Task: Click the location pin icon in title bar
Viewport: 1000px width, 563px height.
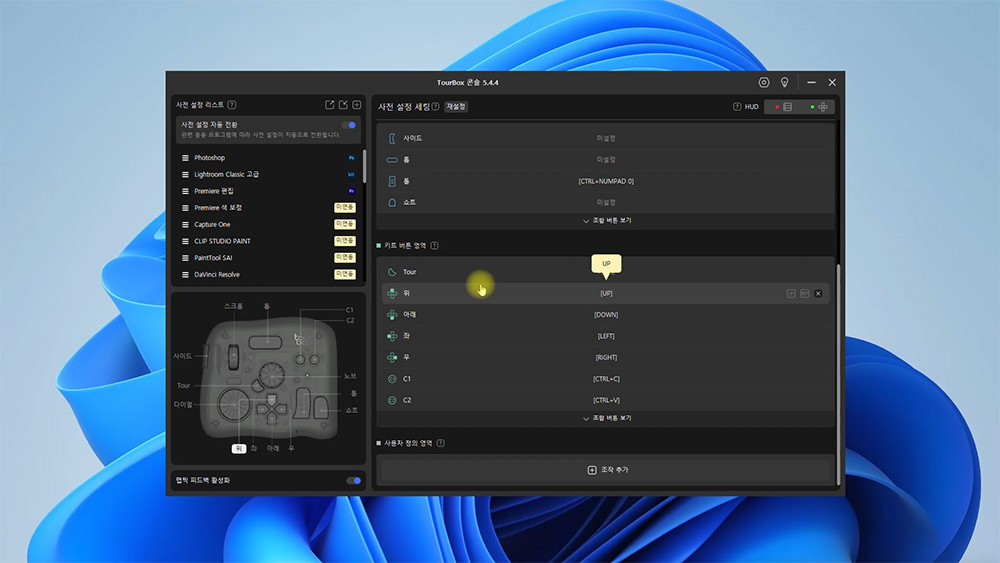Action: point(784,82)
